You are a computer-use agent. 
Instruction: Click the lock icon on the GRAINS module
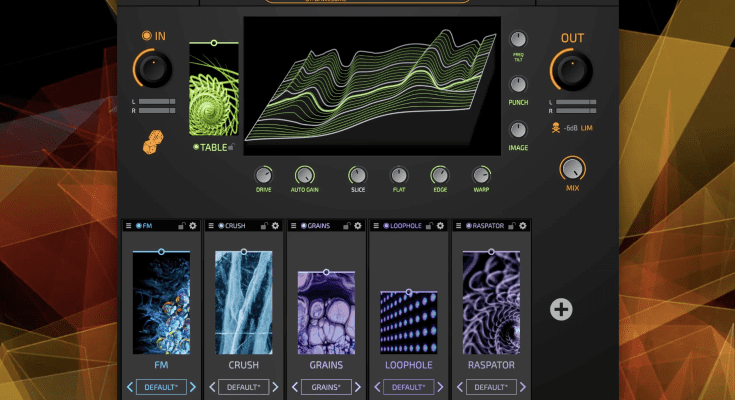[346, 226]
